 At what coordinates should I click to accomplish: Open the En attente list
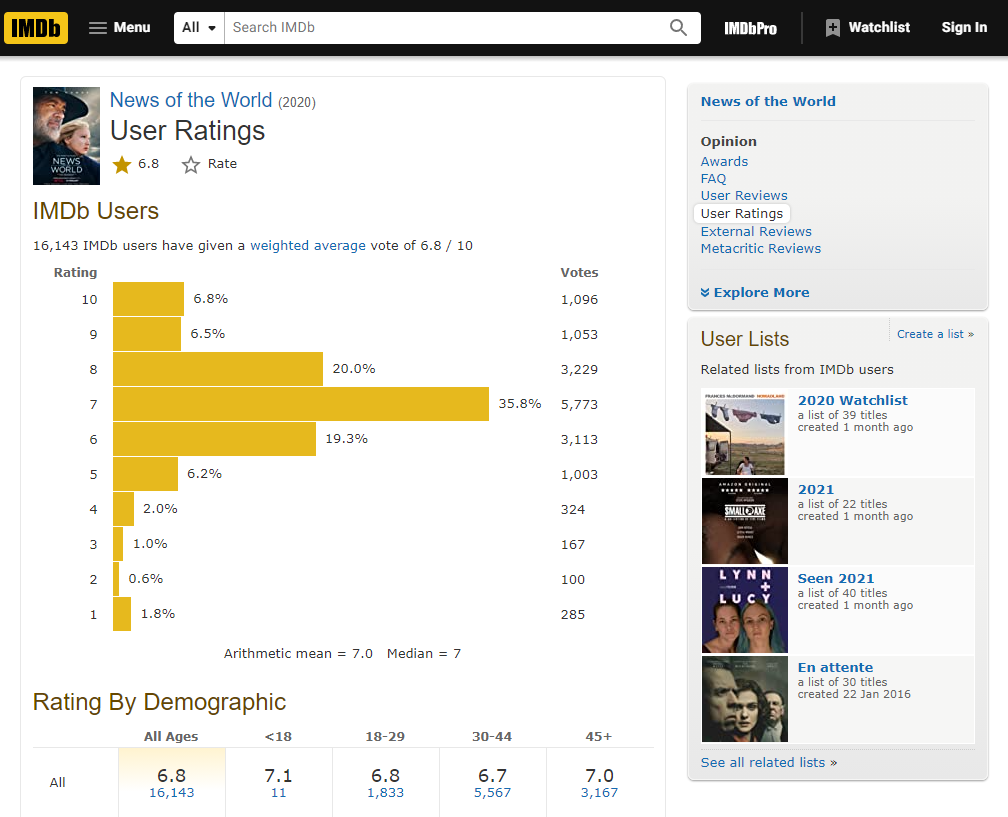click(x=835, y=667)
